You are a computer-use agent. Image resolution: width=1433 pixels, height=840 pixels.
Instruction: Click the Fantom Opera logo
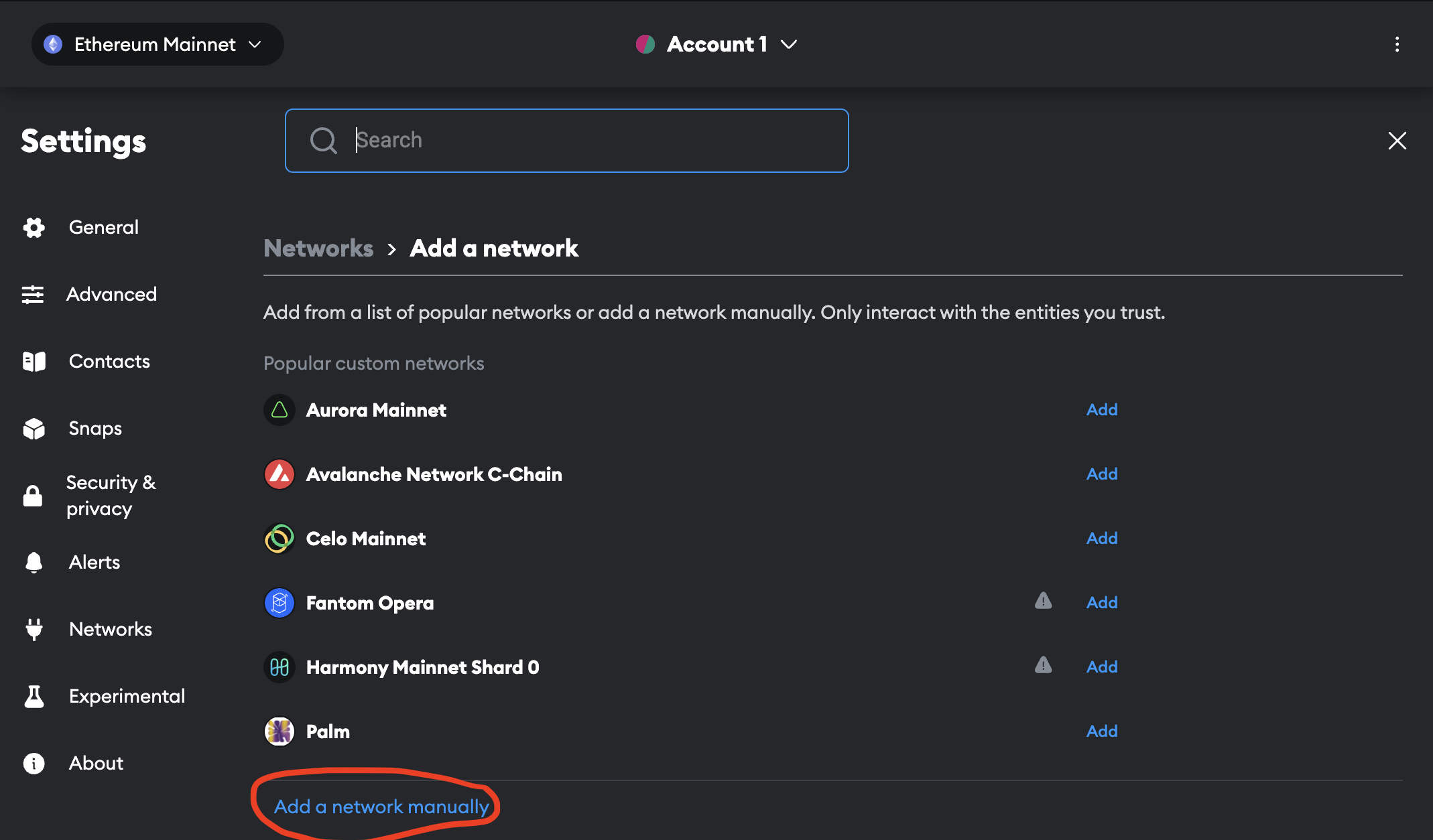279,603
